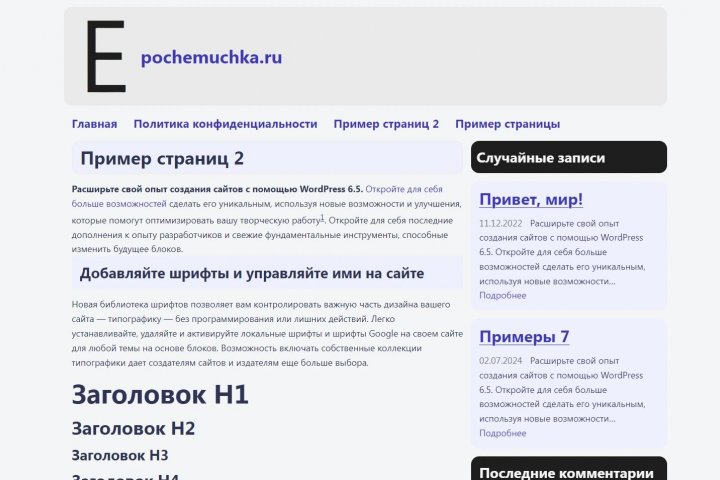Click the date 02.07.2024
This screenshot has height=480, width=720.
pos(501,361)
